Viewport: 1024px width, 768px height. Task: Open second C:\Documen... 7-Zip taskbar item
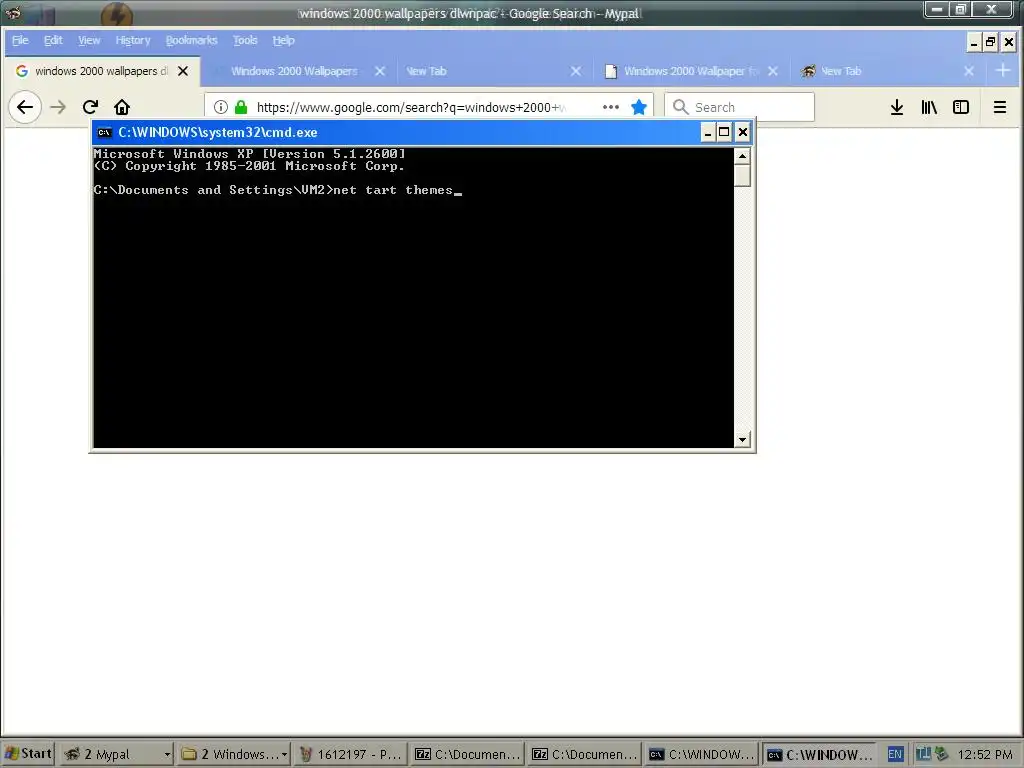click(x=584, y=754)
